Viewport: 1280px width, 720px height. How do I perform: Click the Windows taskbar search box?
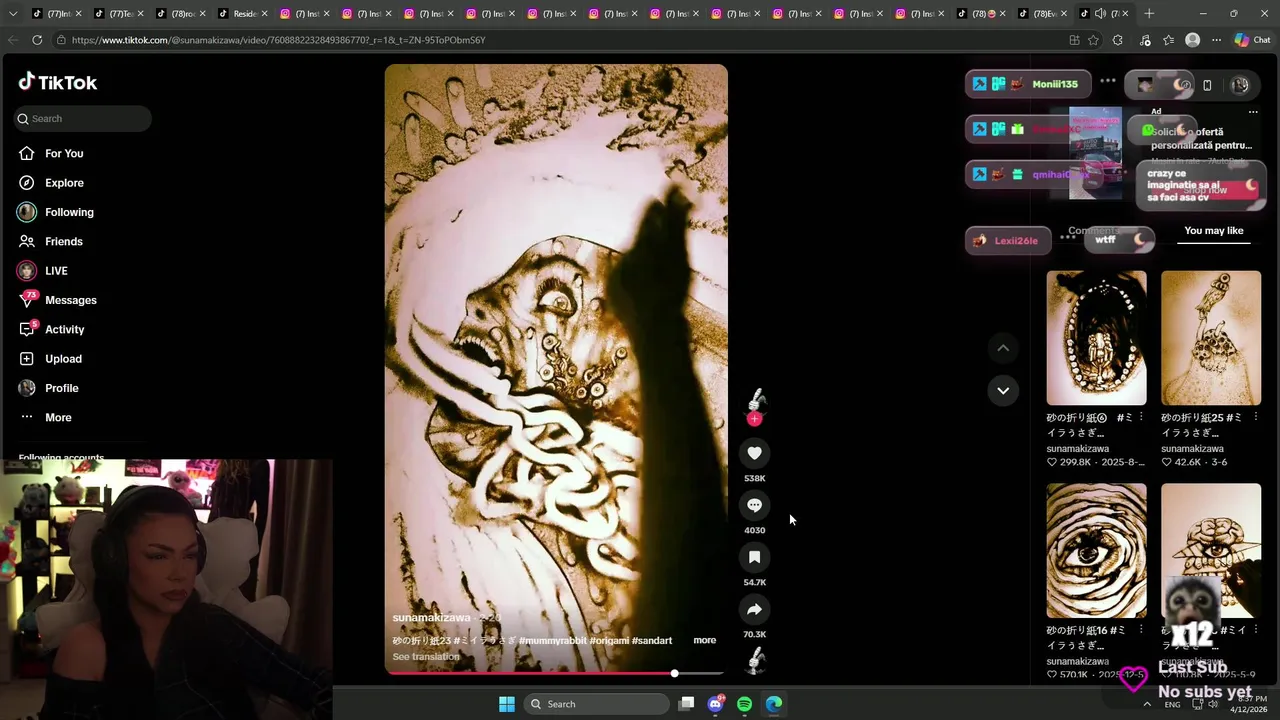(596, 704)
